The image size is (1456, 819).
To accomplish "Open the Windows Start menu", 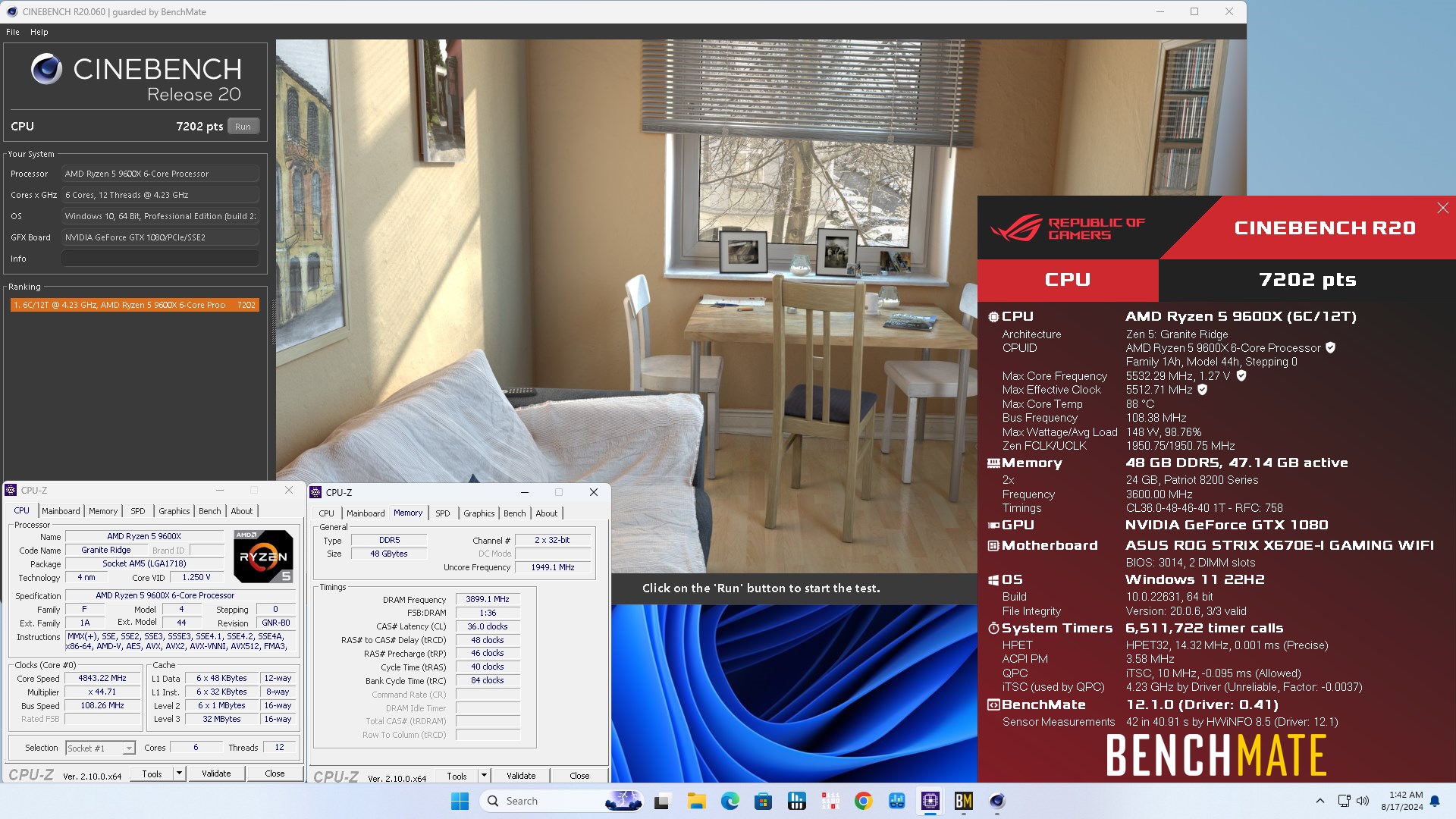I will (x=460, y=801).
